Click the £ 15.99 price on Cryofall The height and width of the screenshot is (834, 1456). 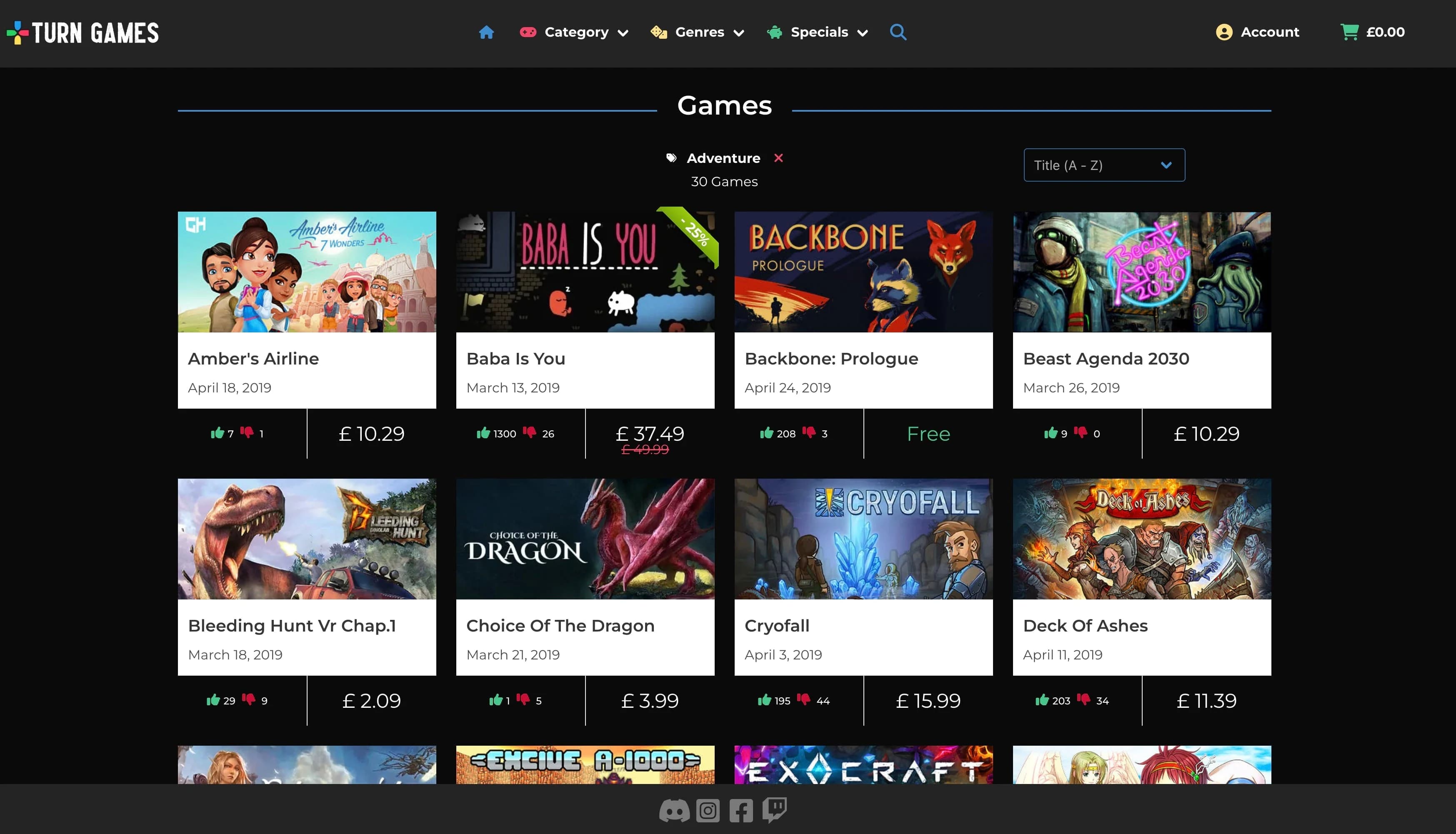point(928,701)
